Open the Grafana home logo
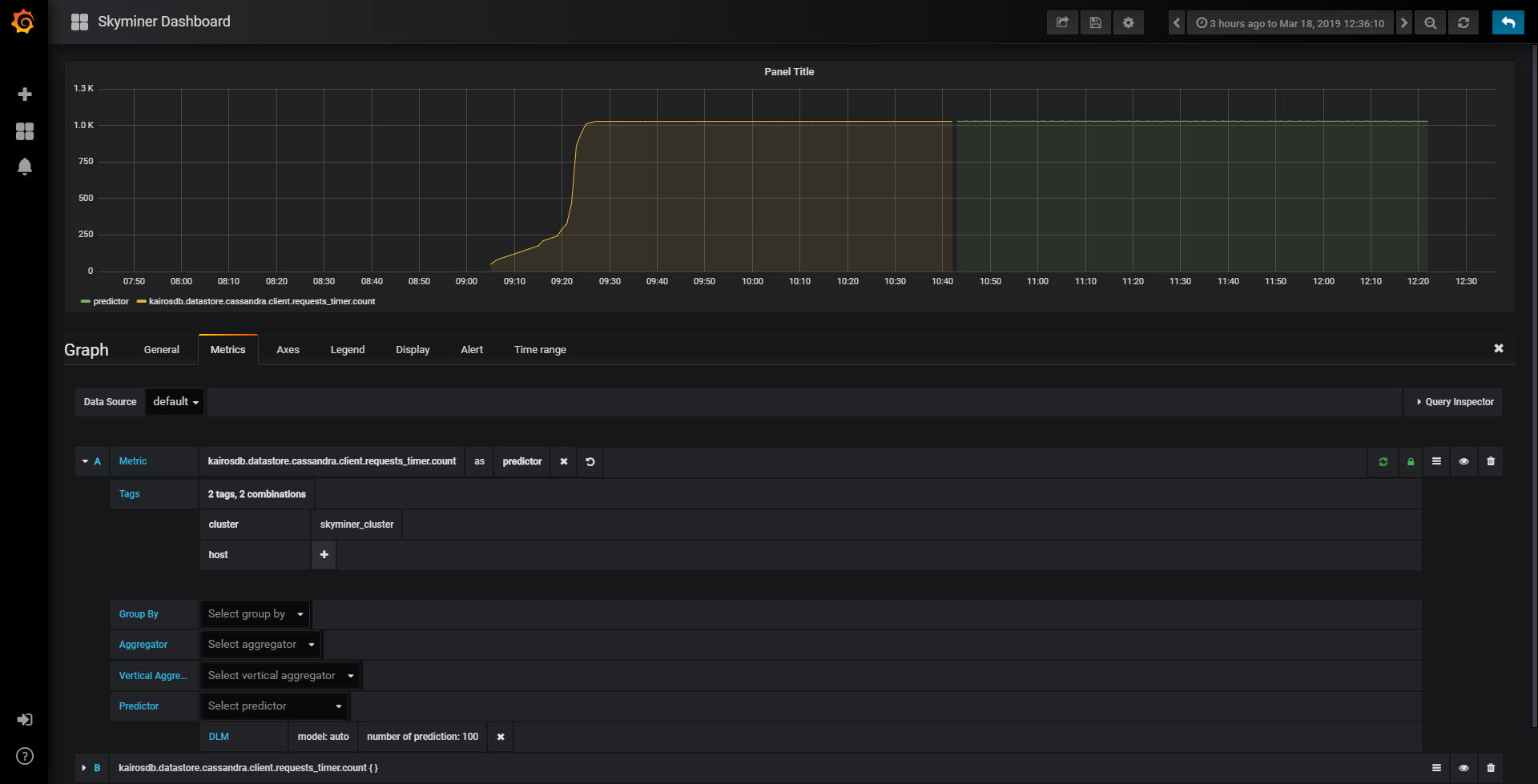Viewport: 1538px width, 784px height. coord(23,22)
